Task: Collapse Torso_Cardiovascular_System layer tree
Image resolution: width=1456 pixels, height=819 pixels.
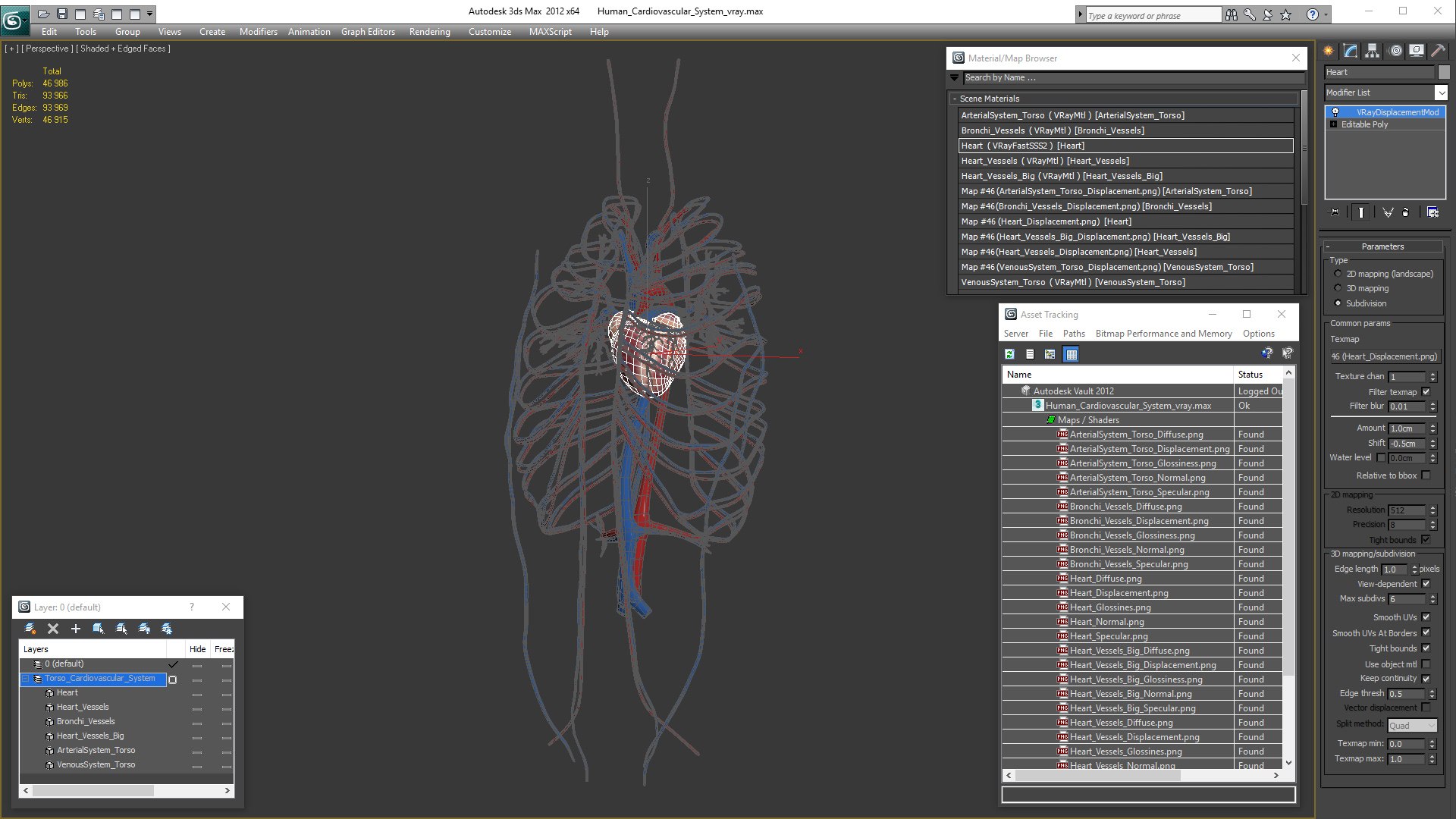Action: 26,679
